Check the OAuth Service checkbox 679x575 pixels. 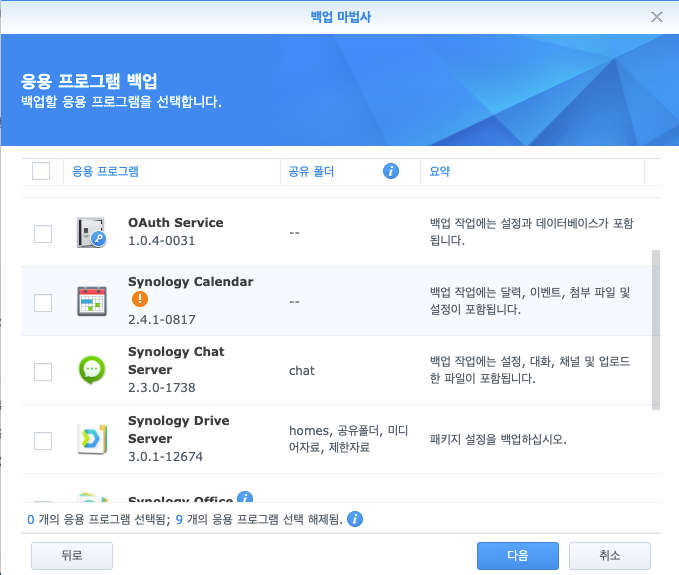point(43,234)
